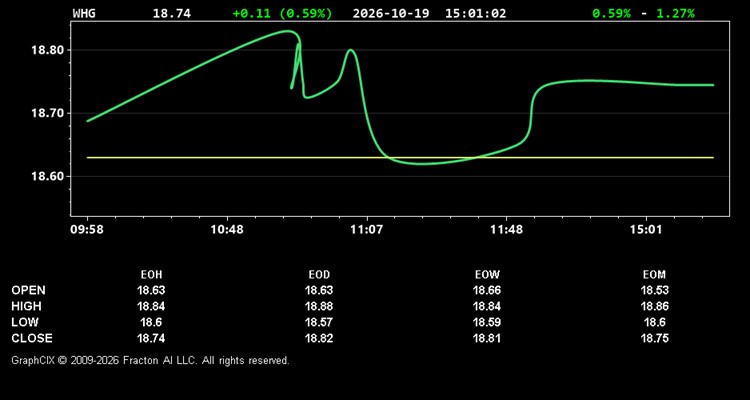This screenshot has height=400, width=750.
Task: Select the EOH close value 18.74
Action: click(x=151, y=338)
